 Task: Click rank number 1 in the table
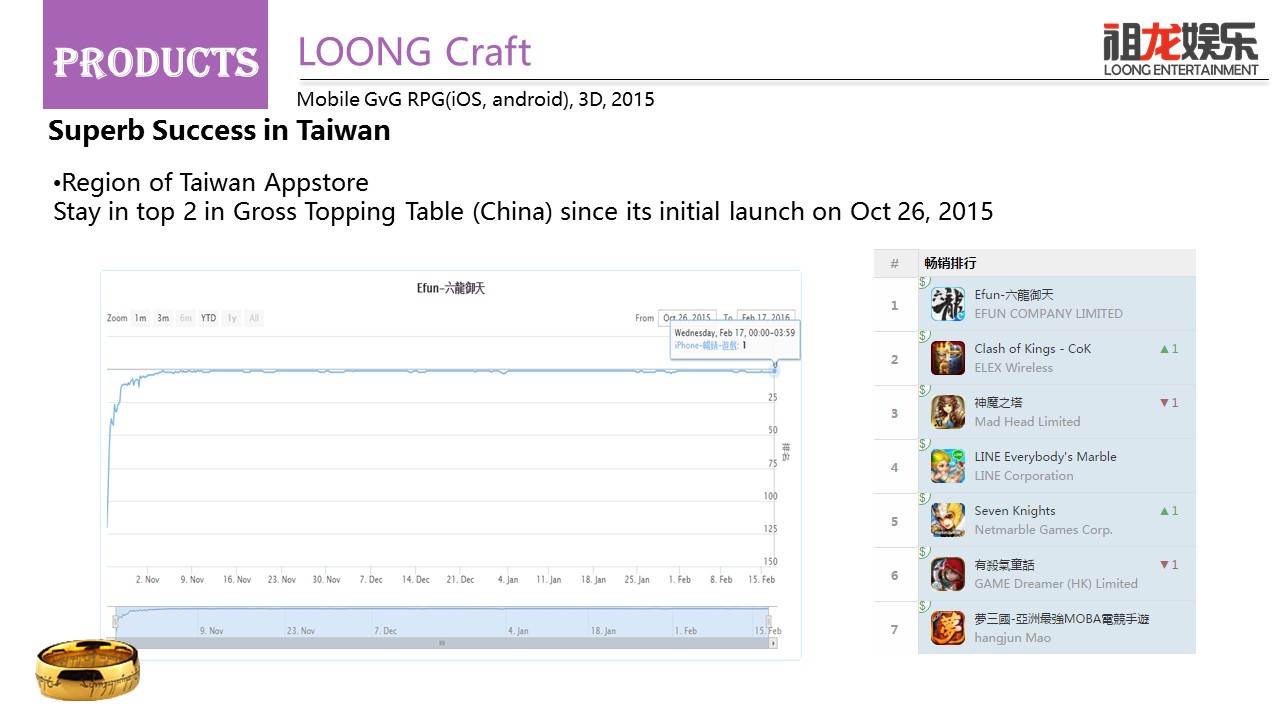(x=895, y=305)
